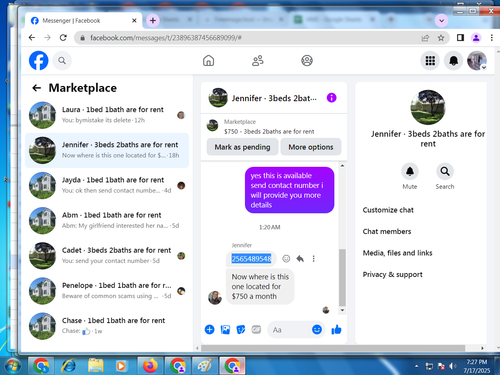Select Jennifer 3beds 2baths conversation
This screenshot has width=500, height=375.
pos(107,150)
